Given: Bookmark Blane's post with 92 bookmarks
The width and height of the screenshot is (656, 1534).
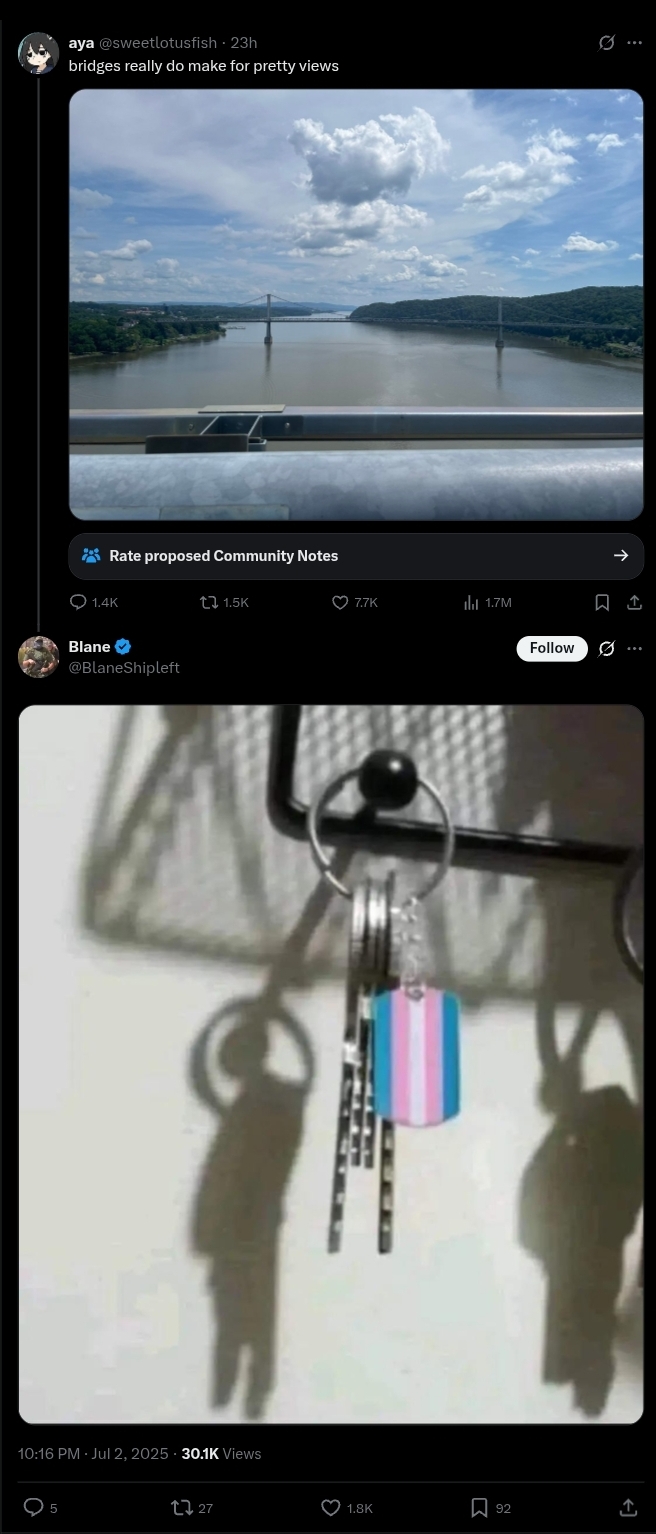Looking at the screenshot, I should pyautogui.click(x=479, y=1508).
